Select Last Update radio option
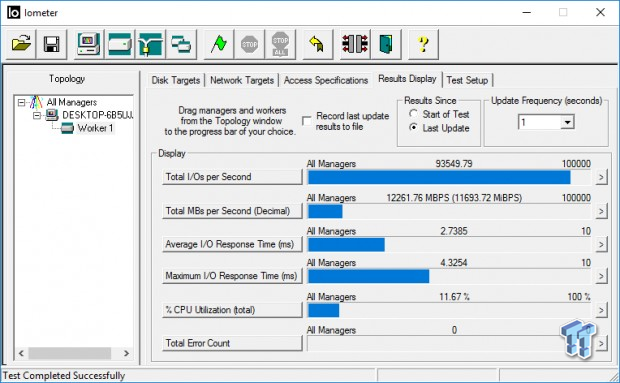Viewport: 620px width, 383px height. [x=413, y=128]
